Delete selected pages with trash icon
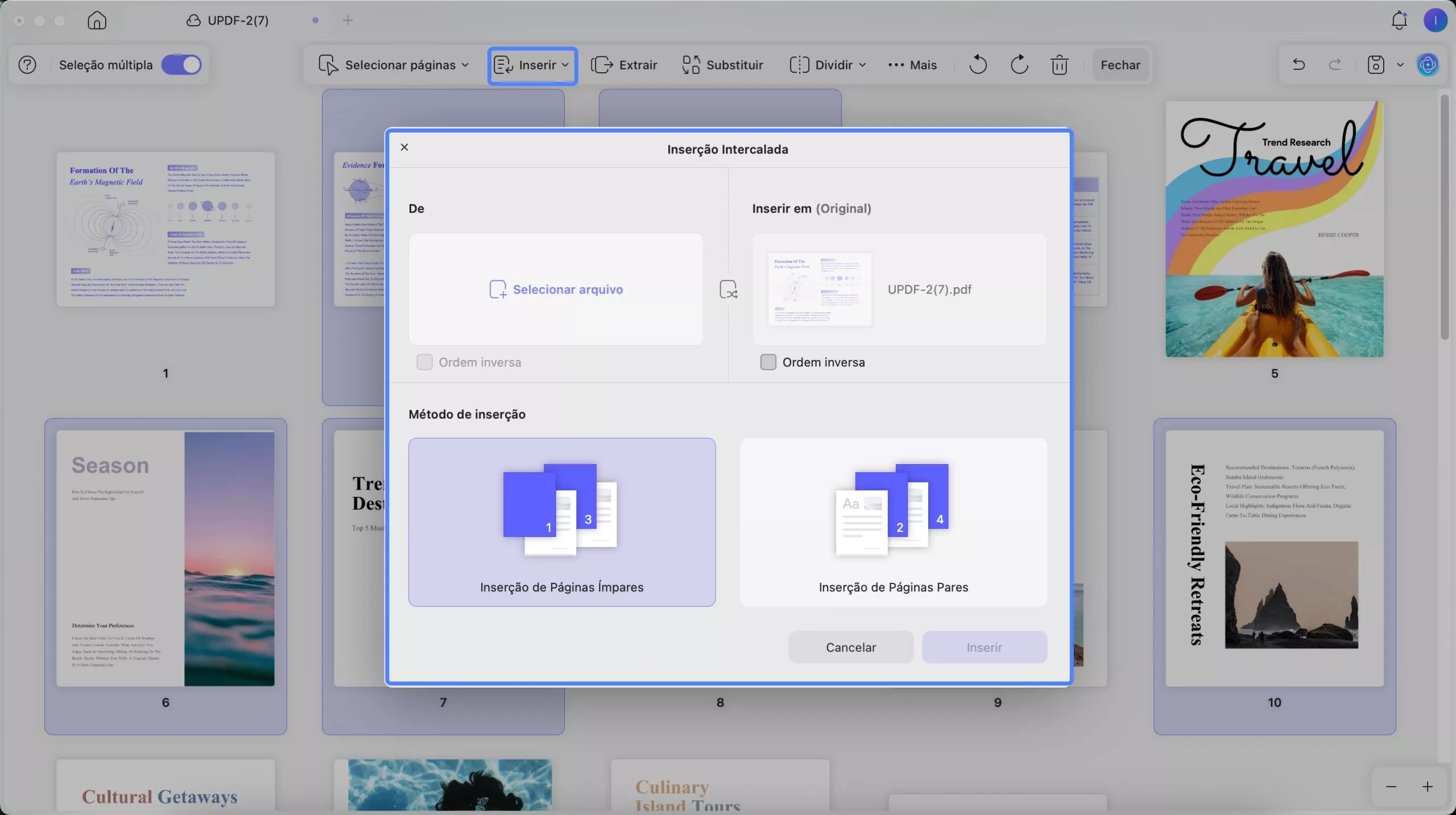The image size is (1456, 815). pyautogui.click(x=1060, y=65)
